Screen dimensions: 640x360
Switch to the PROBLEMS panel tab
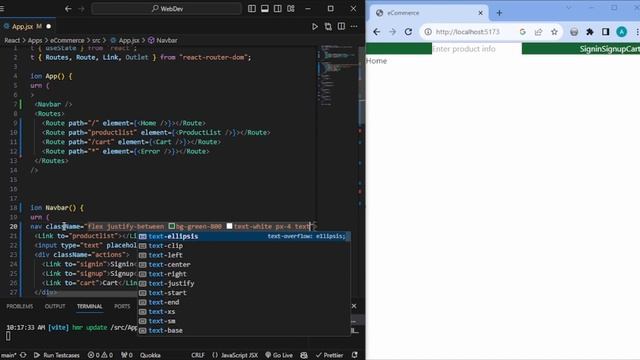(20, 306)
